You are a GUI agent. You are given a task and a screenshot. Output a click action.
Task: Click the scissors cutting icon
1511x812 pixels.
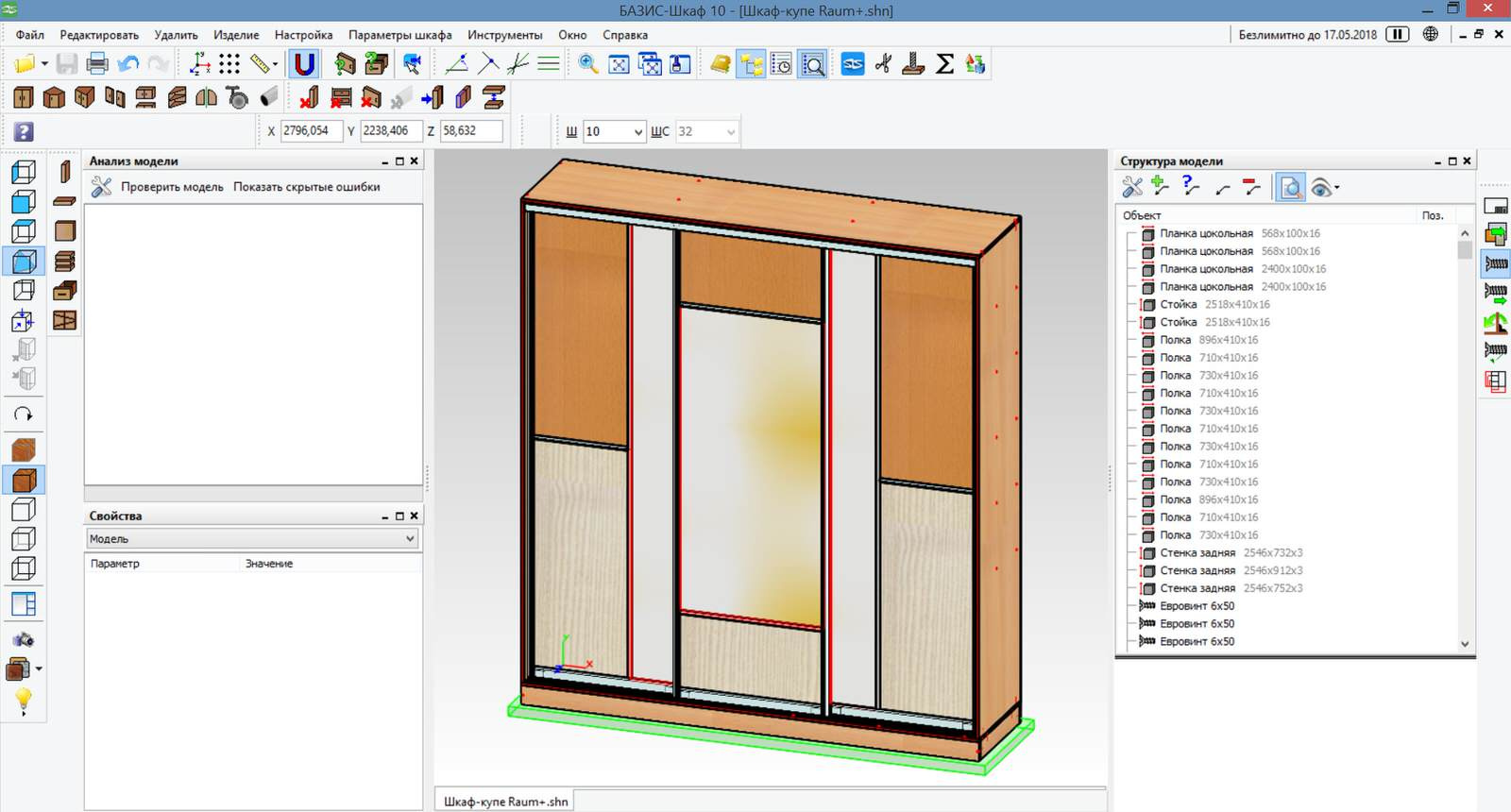[883, 64]
